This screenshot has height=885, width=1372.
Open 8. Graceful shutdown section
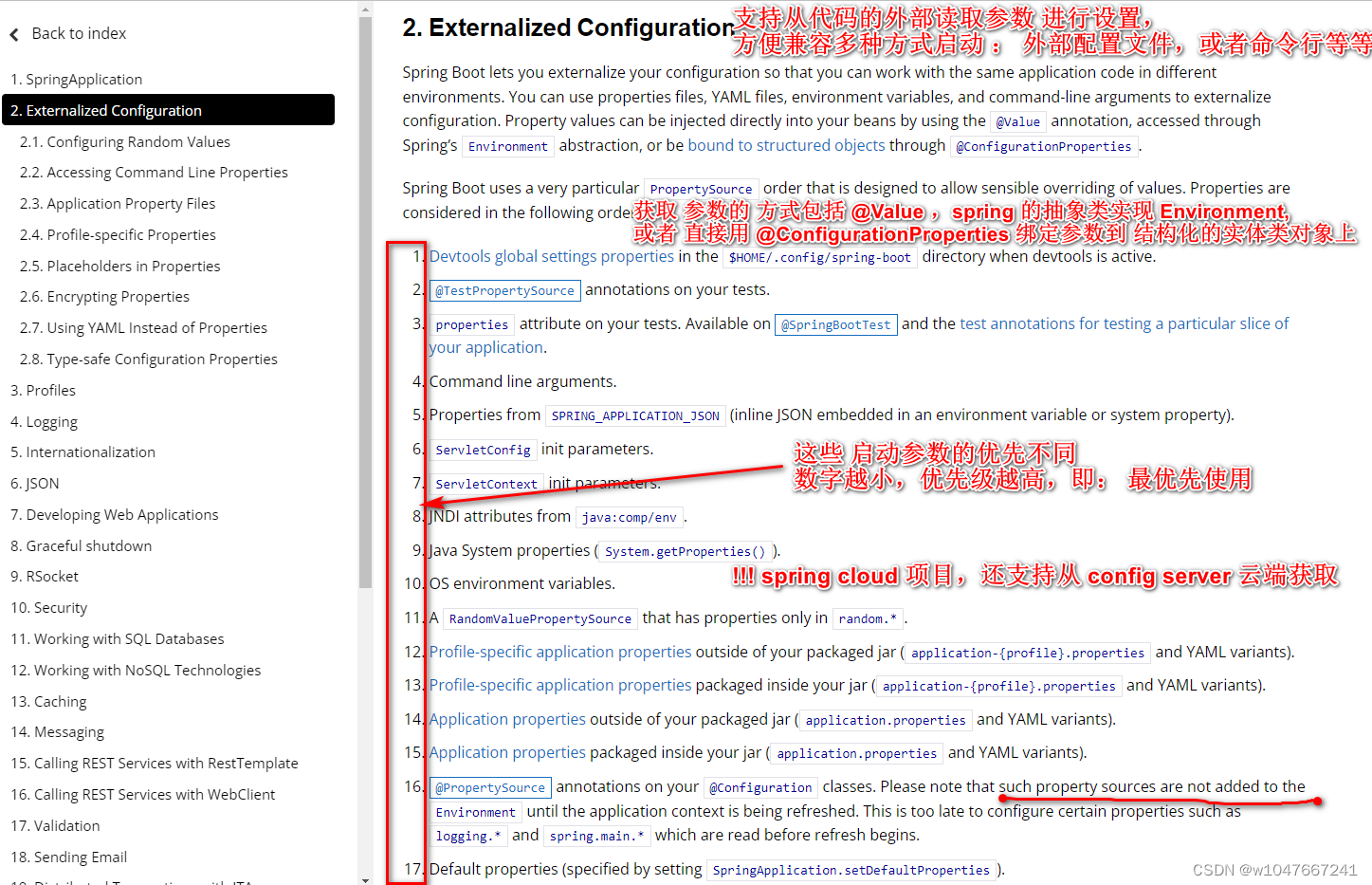[x=82, y=546]
